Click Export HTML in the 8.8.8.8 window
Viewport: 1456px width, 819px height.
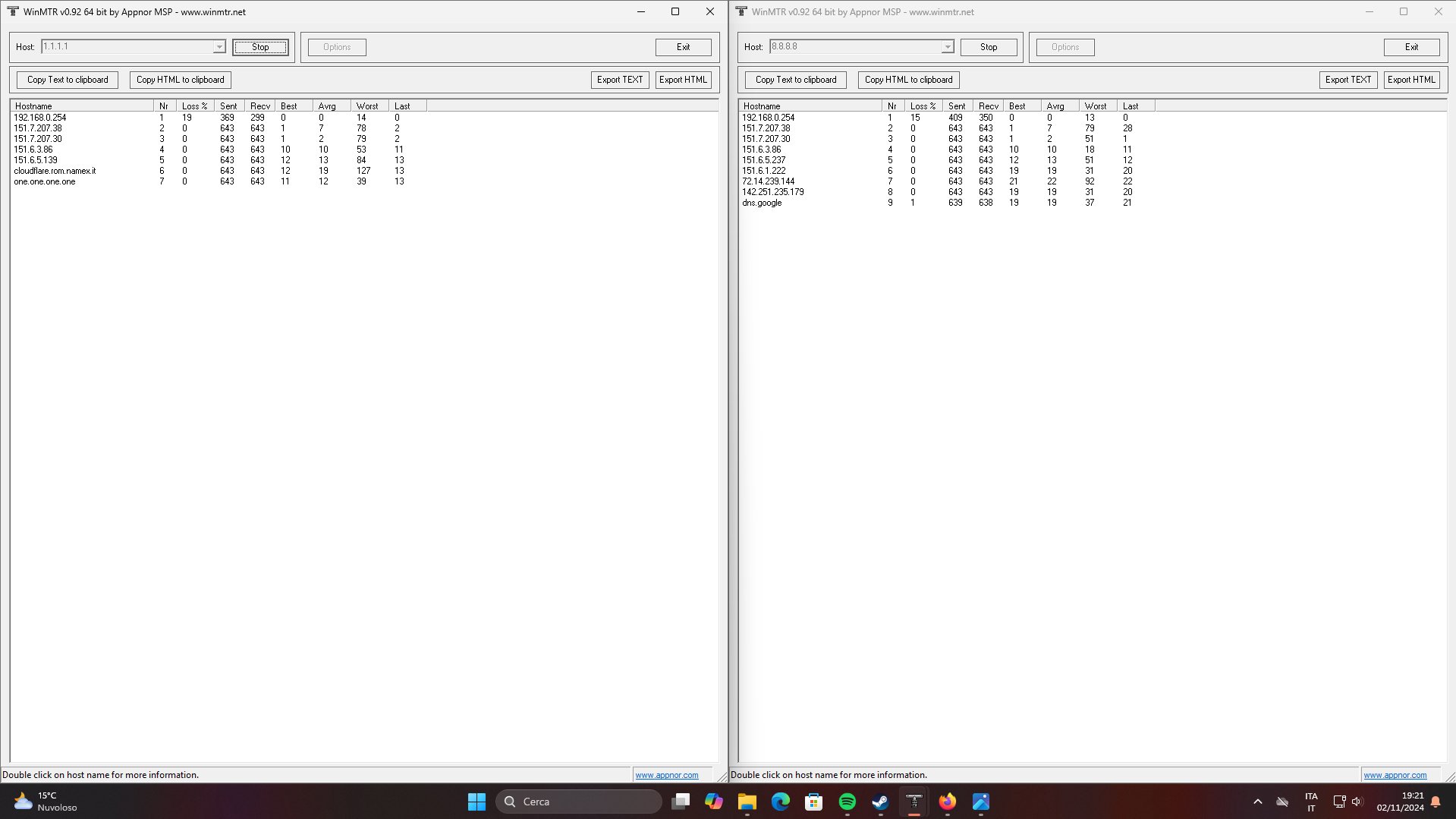click(x=1411, y=80)
